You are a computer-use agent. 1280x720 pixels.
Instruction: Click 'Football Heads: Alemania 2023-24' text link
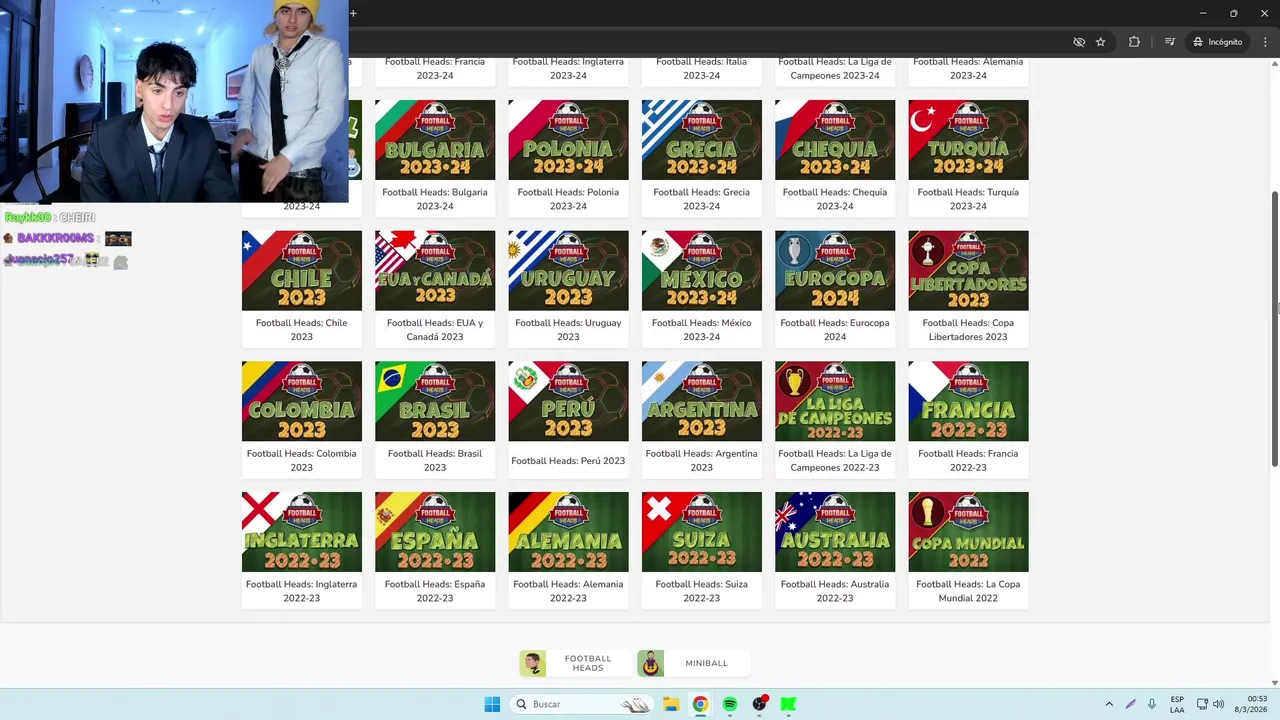coord(968,68)
